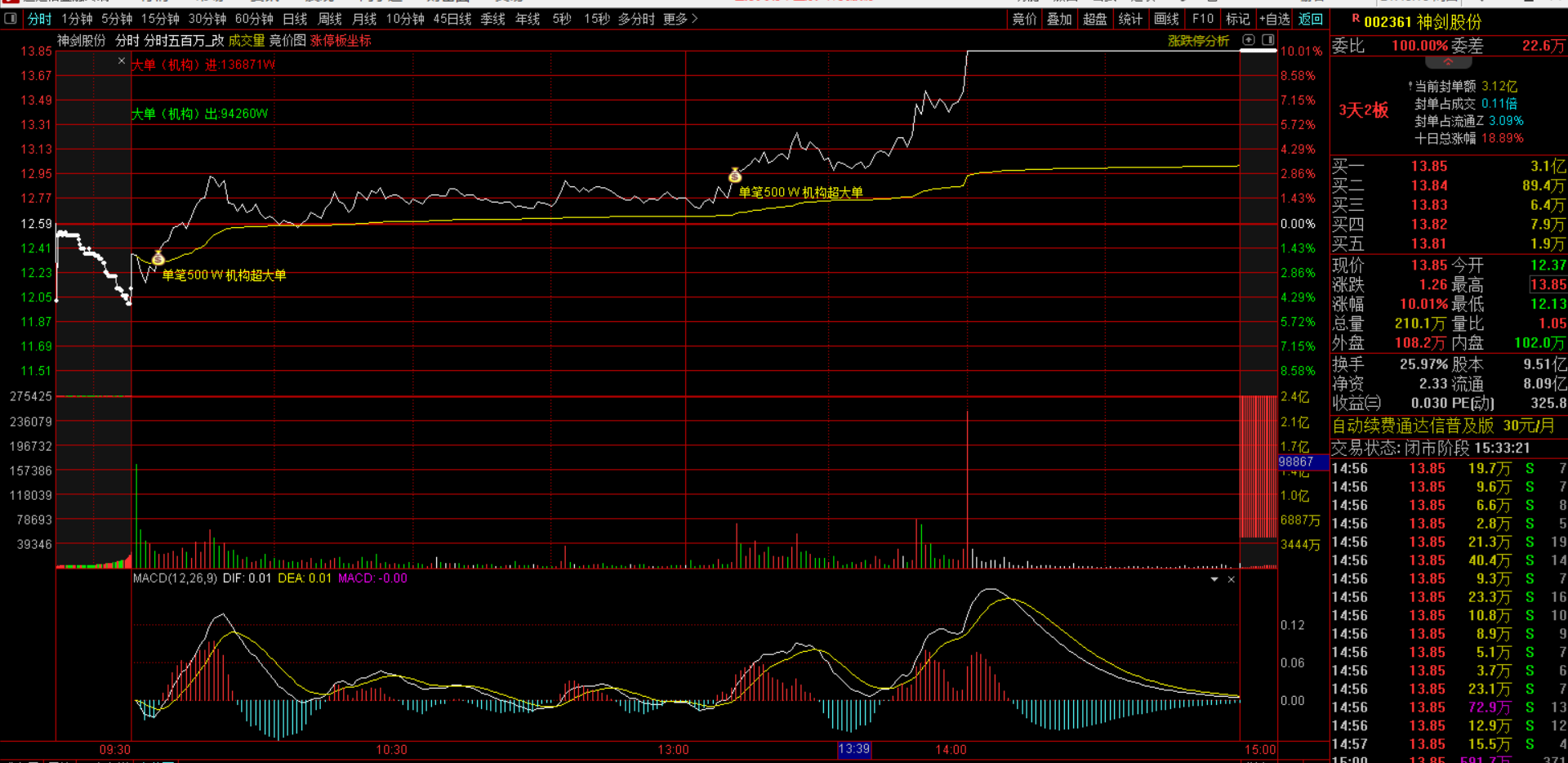
Task: Click the 买五 bid row
Action: (1449, 244)
